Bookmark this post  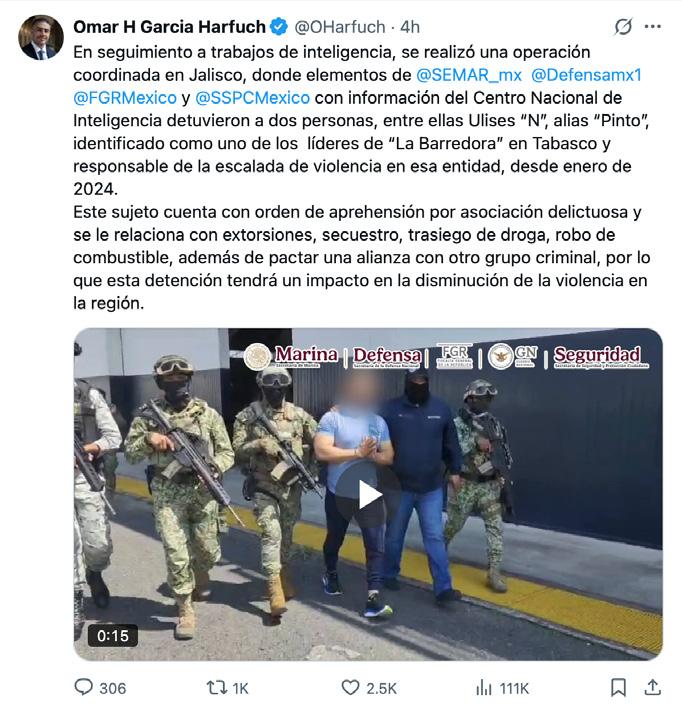(x=618, y=688)
